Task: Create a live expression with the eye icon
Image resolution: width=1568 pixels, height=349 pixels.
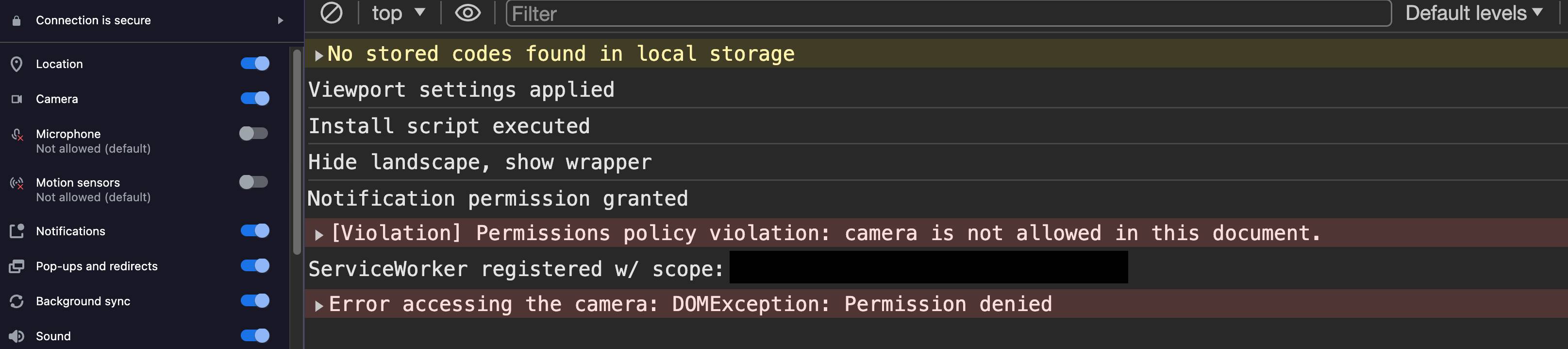Action: 467,12
